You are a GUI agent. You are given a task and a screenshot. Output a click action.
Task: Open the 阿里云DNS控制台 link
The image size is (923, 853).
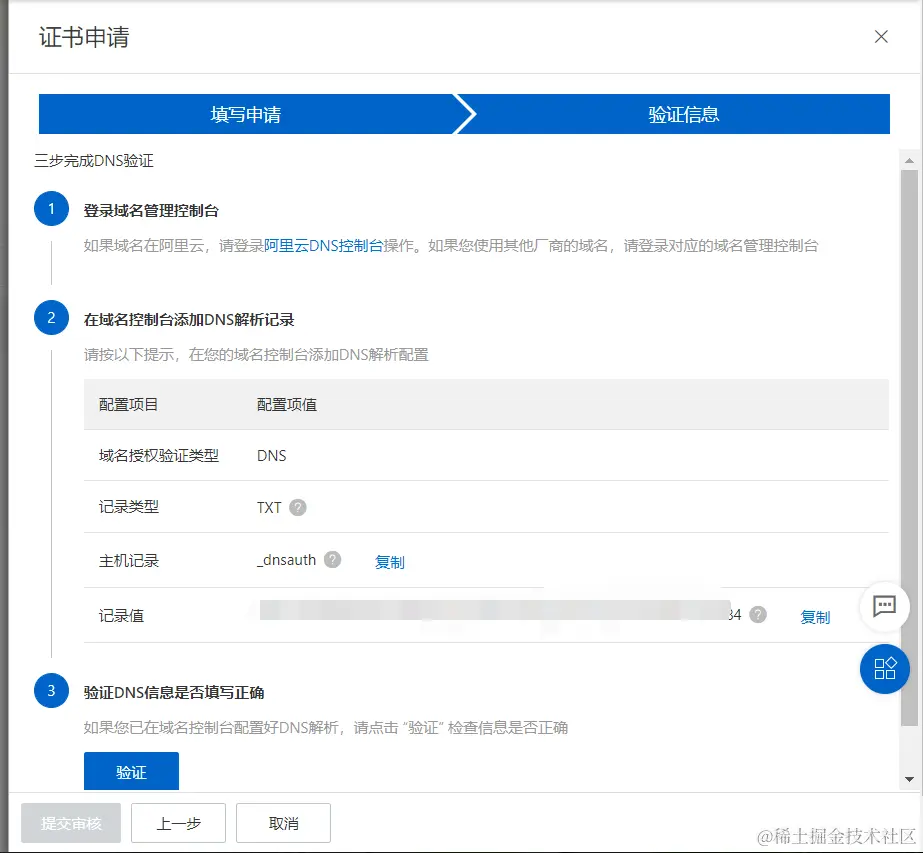pos(323,245)
